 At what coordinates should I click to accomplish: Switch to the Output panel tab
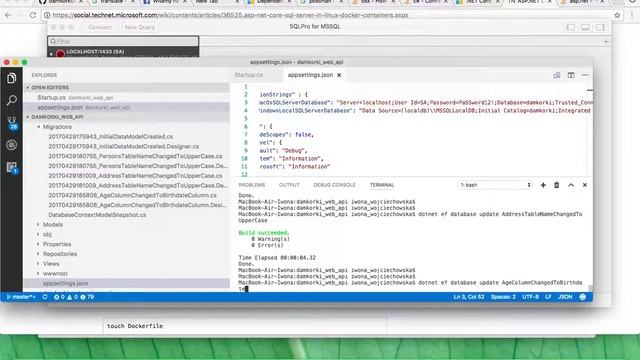289,185
